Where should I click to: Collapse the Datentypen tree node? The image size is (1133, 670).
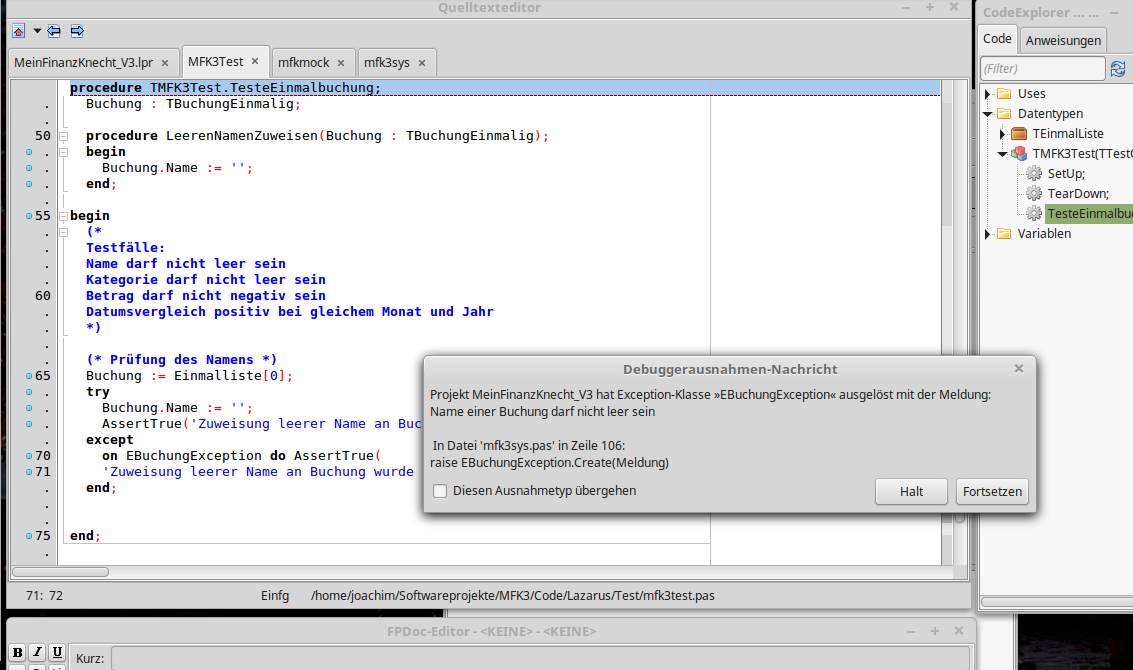pyautogui.click(x=989, y=114)
